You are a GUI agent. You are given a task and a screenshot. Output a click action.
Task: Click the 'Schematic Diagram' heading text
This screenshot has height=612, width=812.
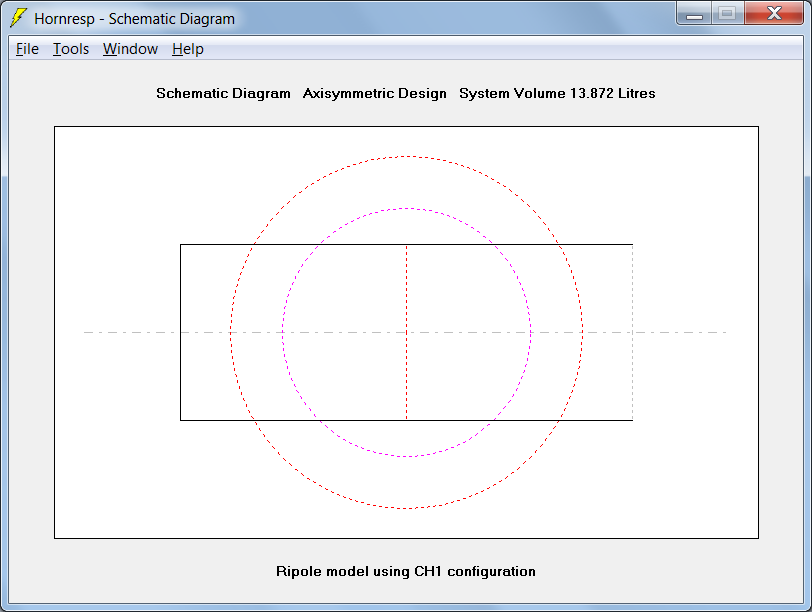tap(223, 93)
